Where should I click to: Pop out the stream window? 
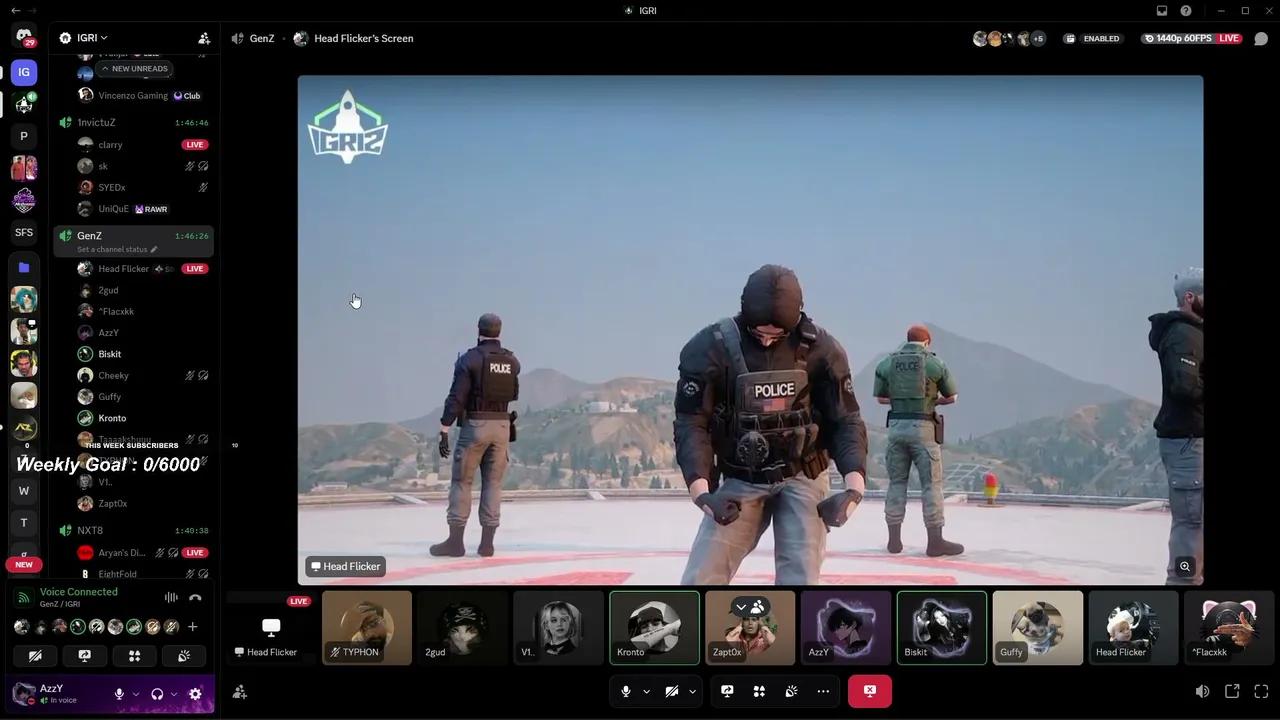tap(1232, 691)
